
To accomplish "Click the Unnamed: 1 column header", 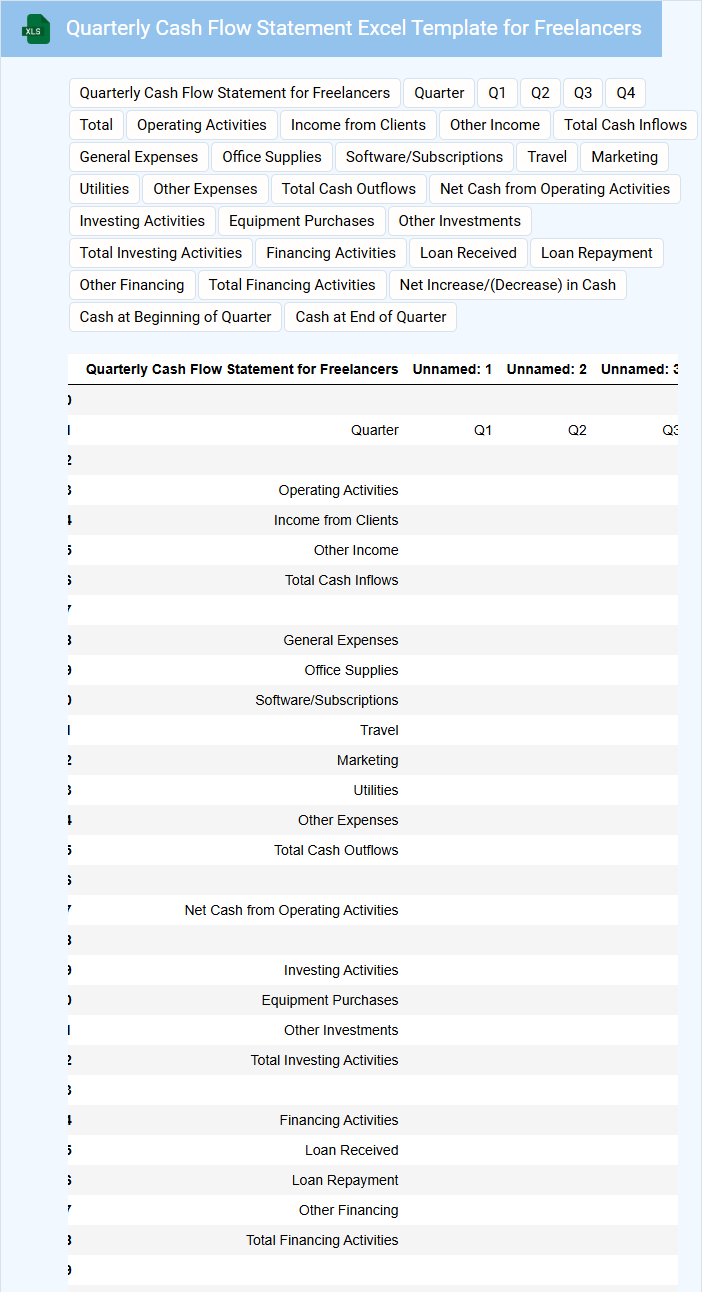I will pos(452,369).
